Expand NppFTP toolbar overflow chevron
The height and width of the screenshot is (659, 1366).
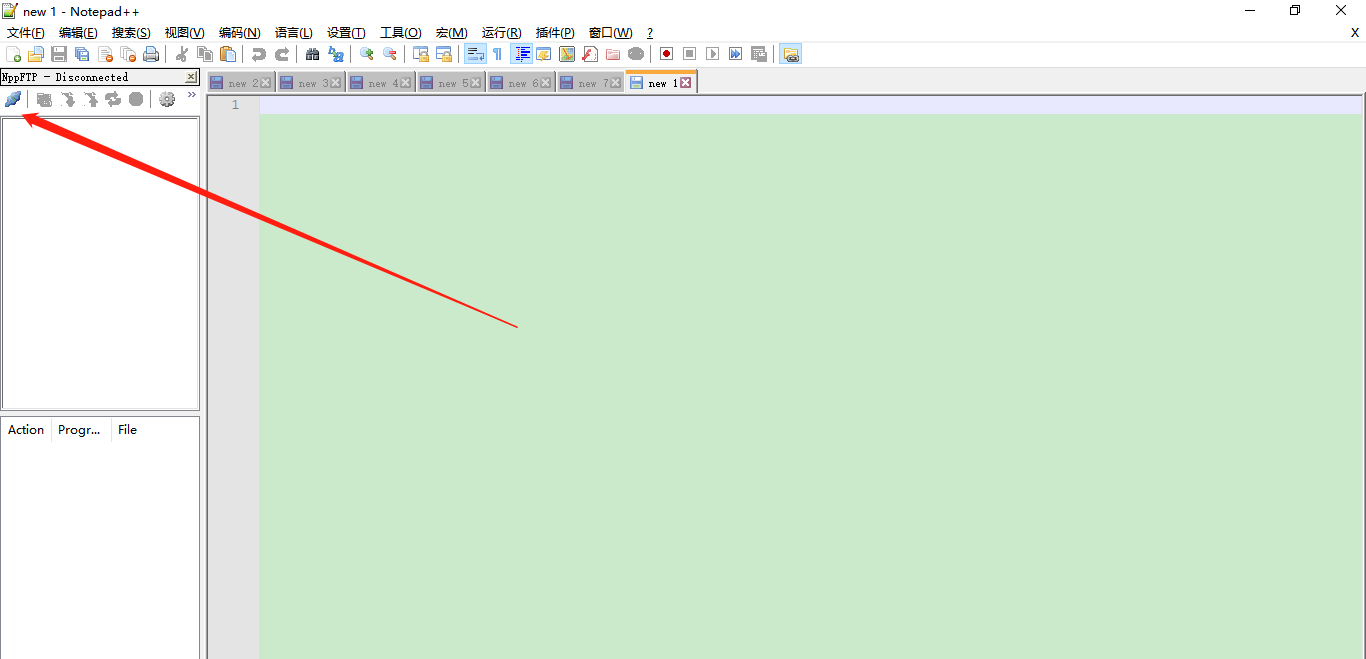[x=192, y=95]
